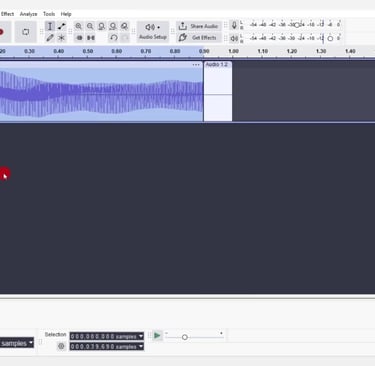Click the playback meter speaker icon
375x366 pixels.
[x=234, y=38]
